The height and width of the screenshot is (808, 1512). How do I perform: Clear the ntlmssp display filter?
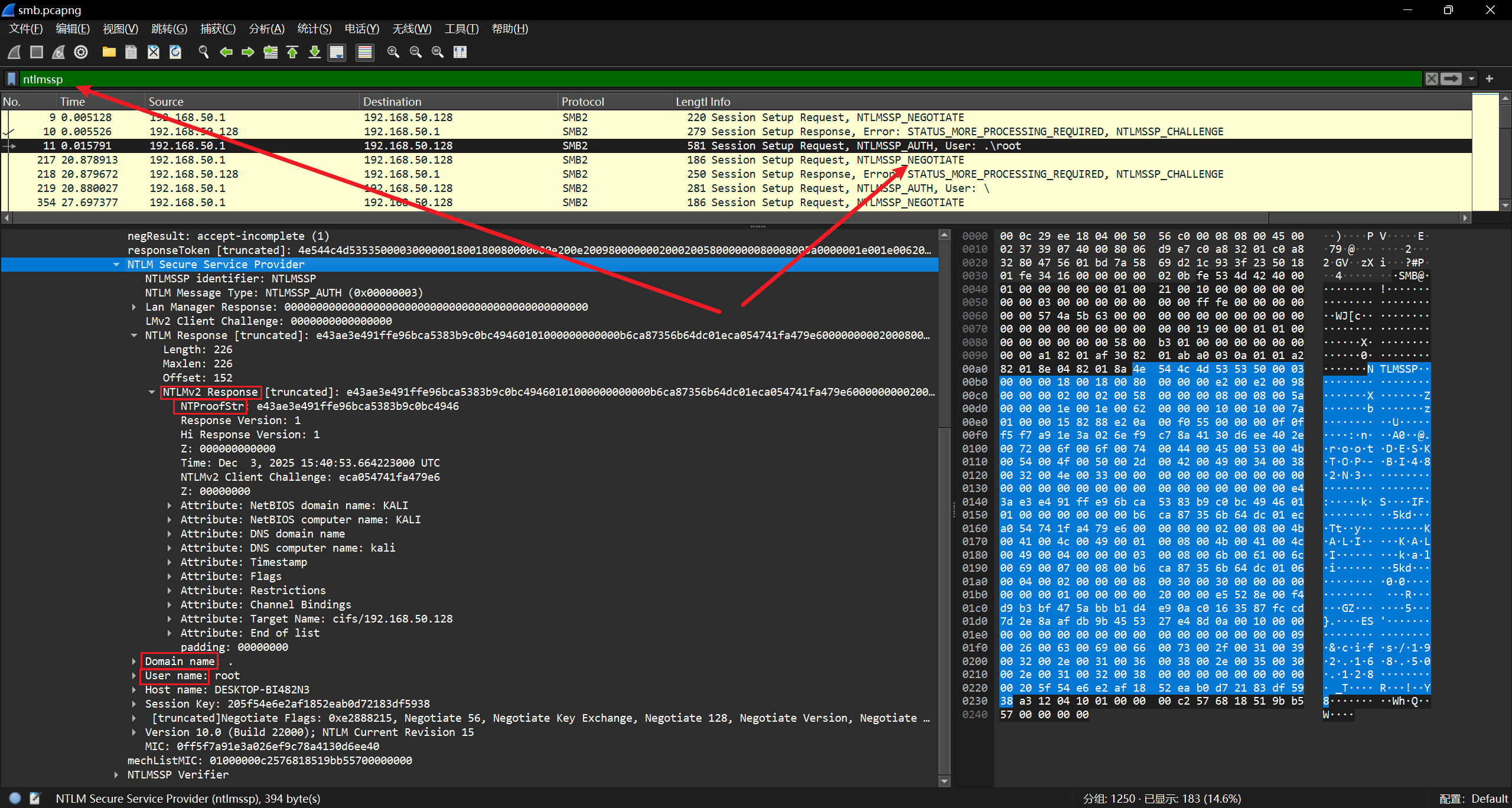[1431, 79]
